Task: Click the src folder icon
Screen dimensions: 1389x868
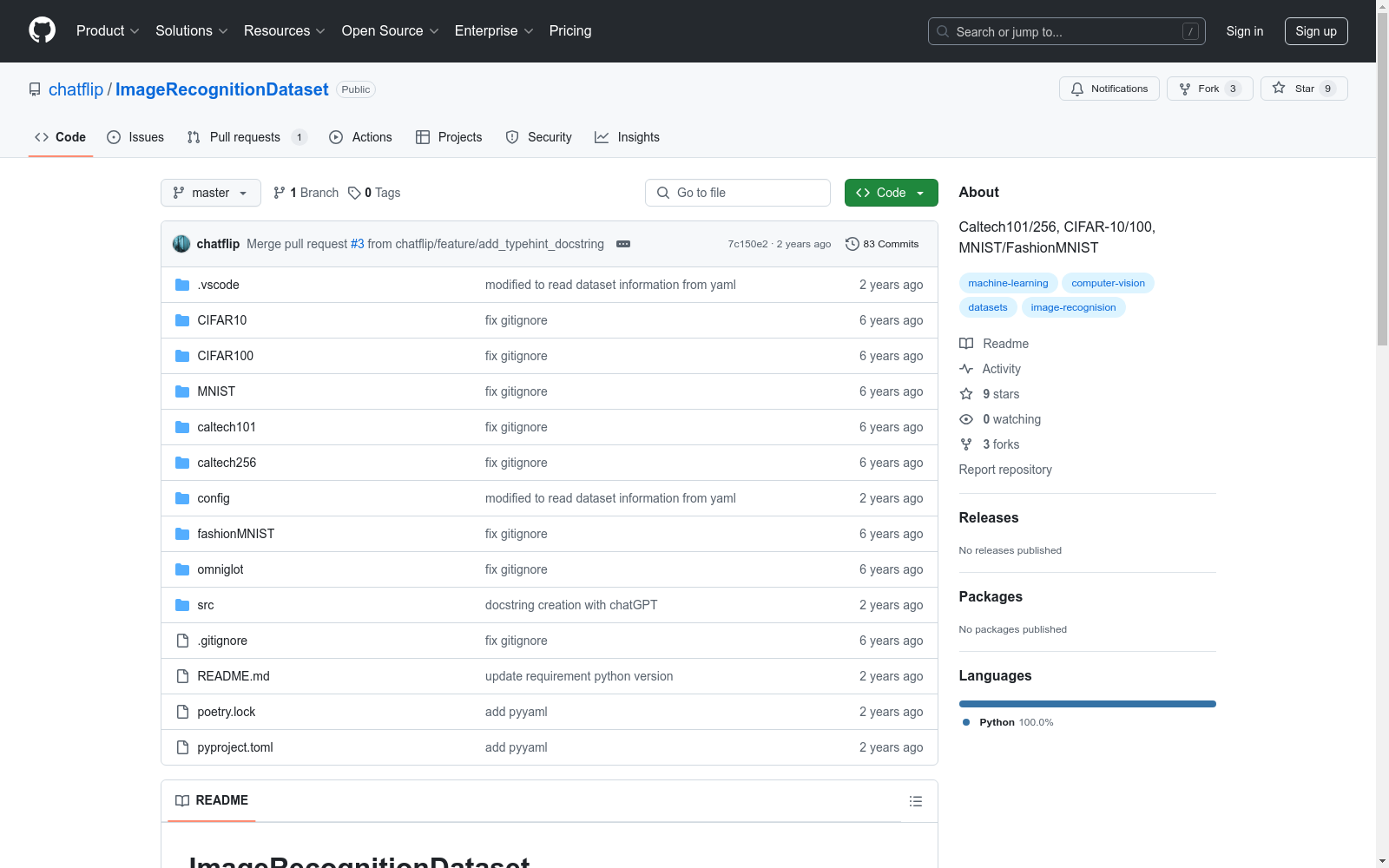Action: (182, 605)
